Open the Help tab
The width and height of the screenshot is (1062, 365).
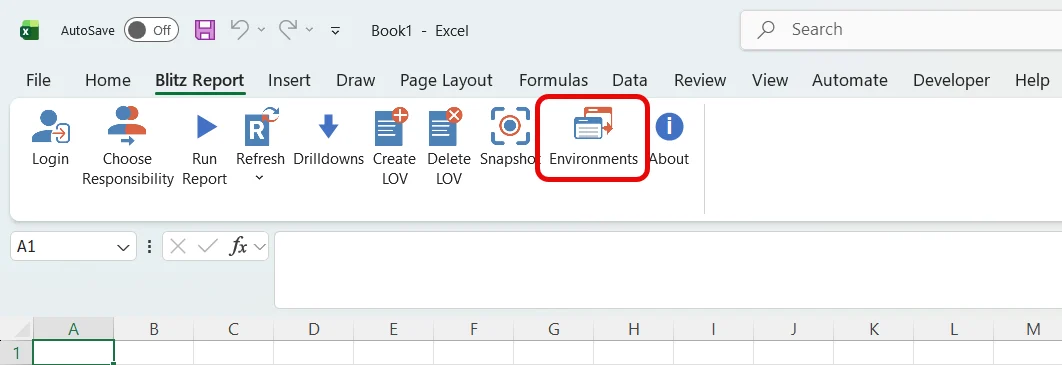(x=1032, y=80)
